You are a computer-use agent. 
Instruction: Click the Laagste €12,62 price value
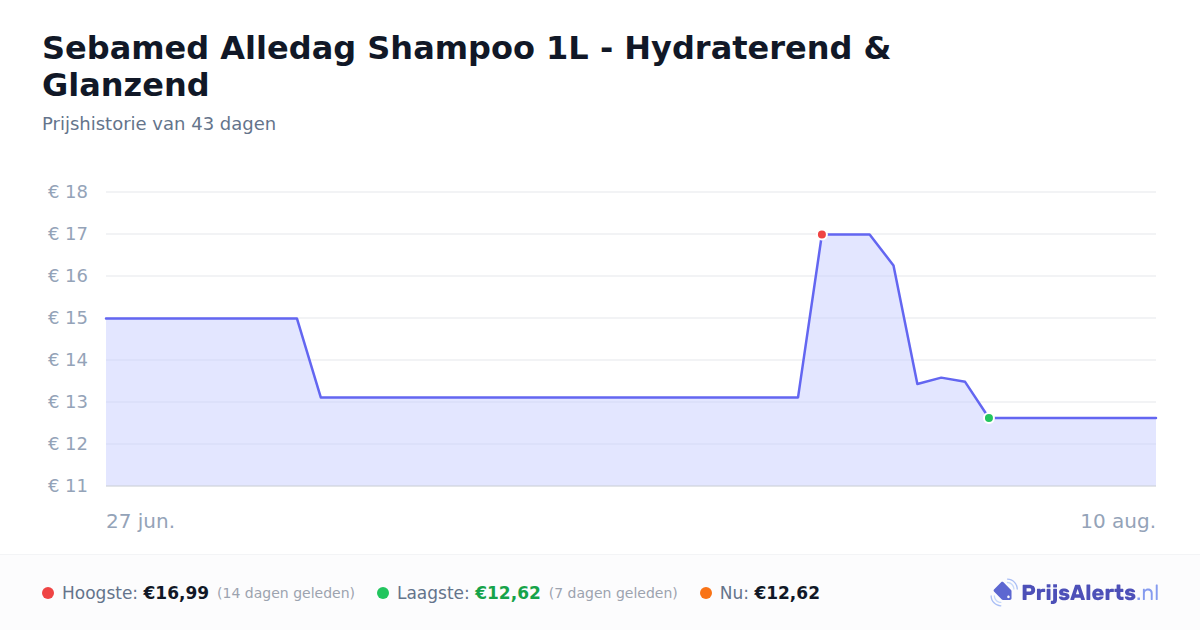pos(508,593)
